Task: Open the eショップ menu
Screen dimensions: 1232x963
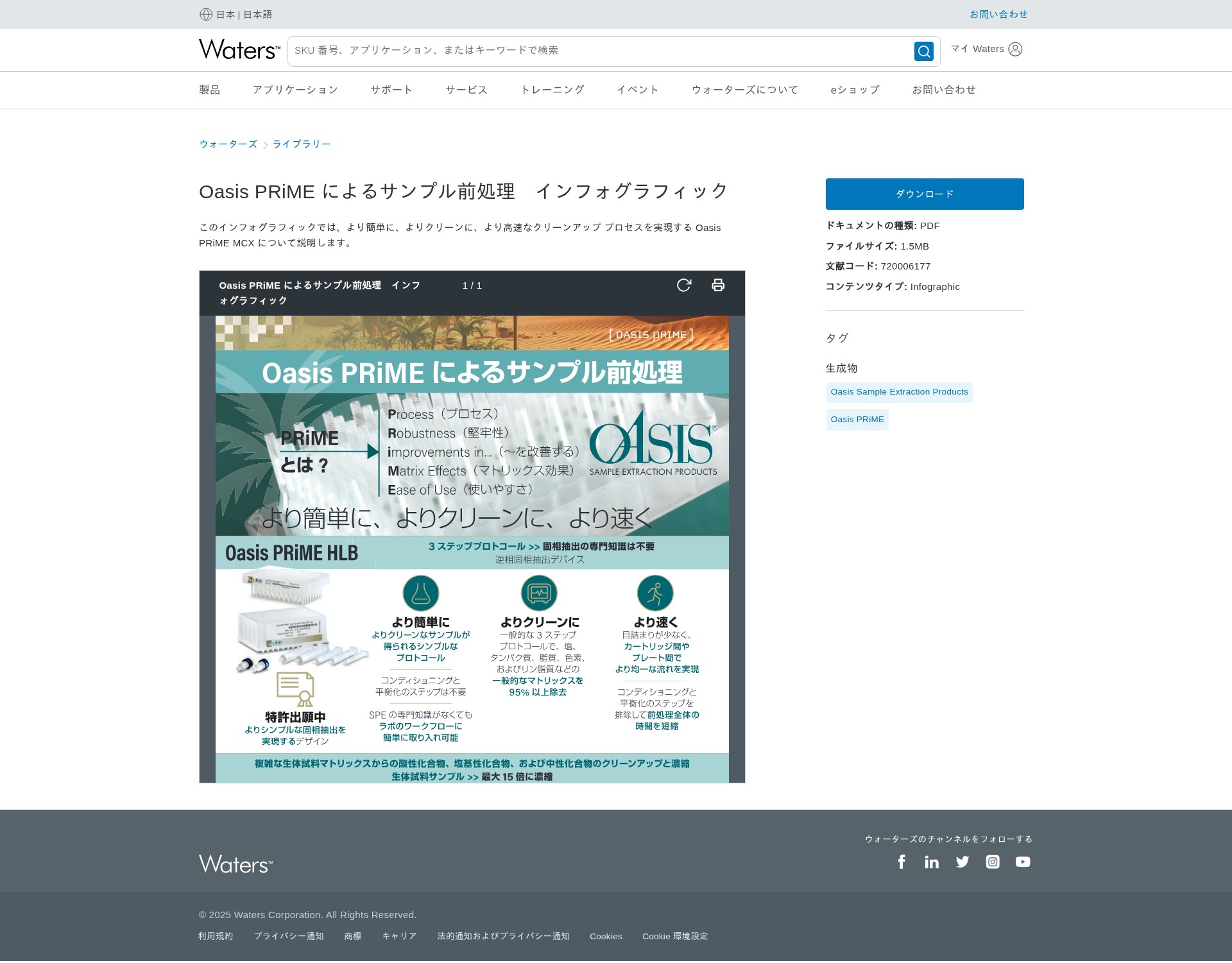Action: (855, 90)
